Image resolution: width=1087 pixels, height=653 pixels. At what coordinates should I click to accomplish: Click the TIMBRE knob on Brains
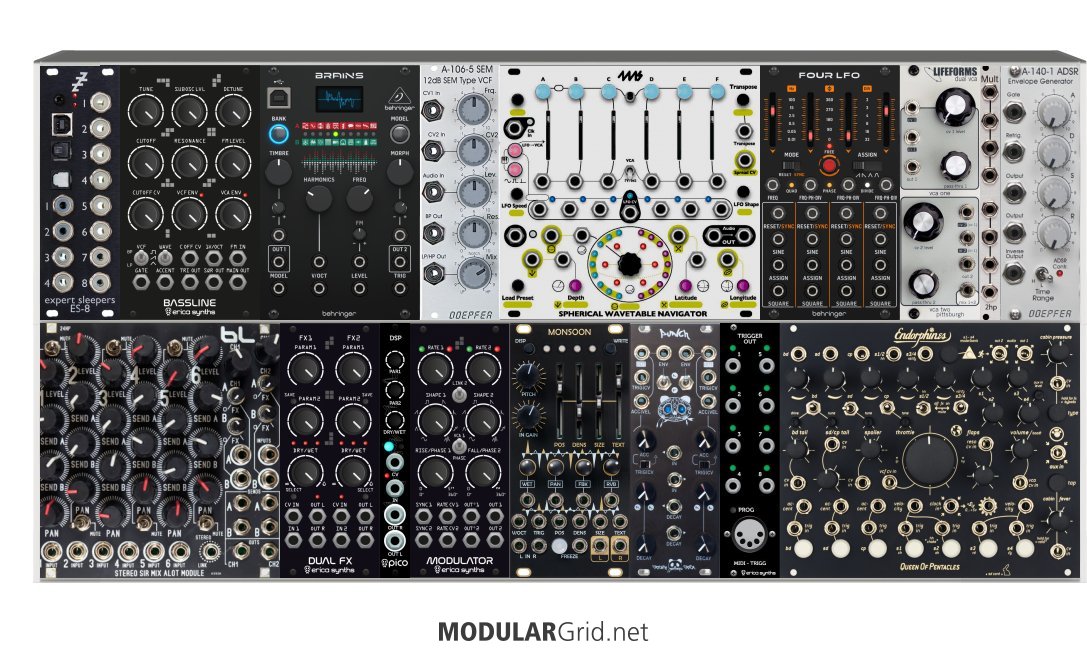(x=278, y=172)
